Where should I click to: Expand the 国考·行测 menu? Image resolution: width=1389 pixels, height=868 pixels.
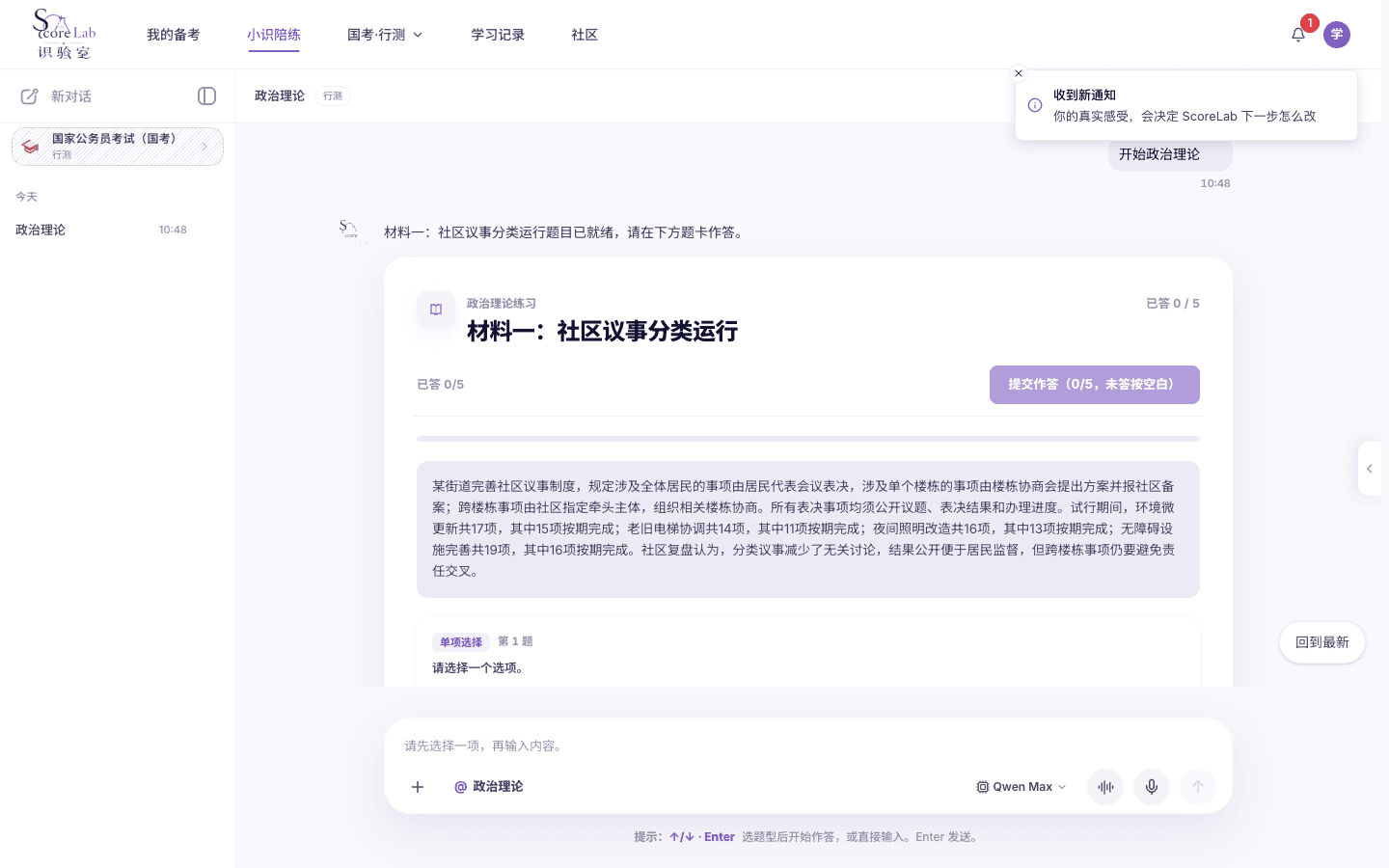385,35
